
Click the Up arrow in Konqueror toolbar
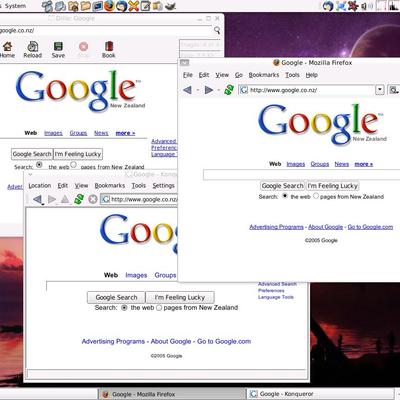pyautogui.click(x=65, y=199)
